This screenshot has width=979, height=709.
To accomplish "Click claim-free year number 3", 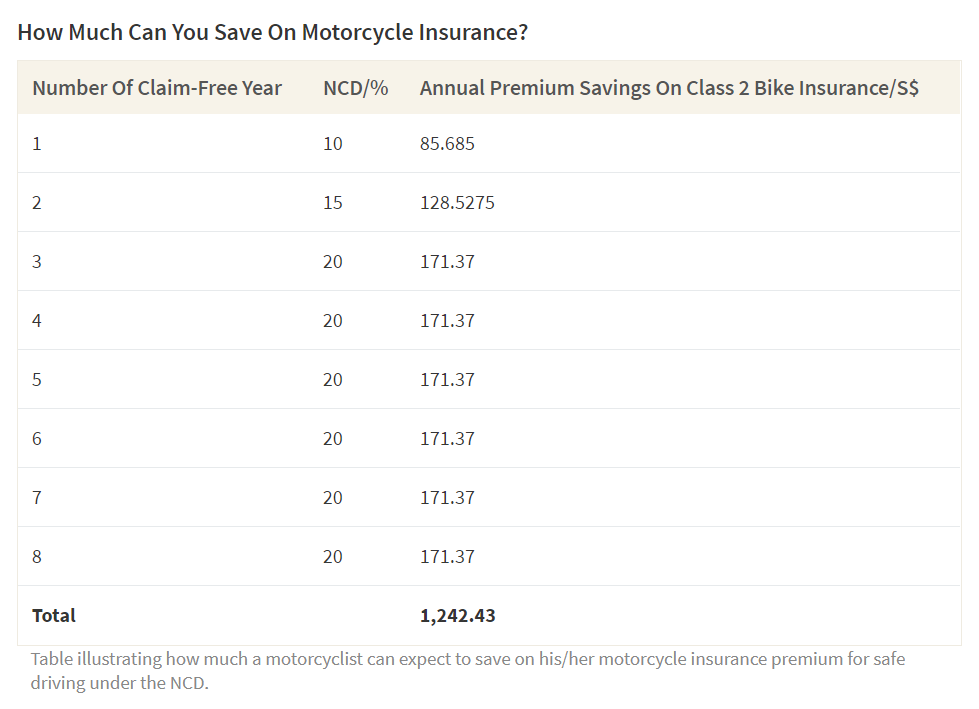I will 37,262.
